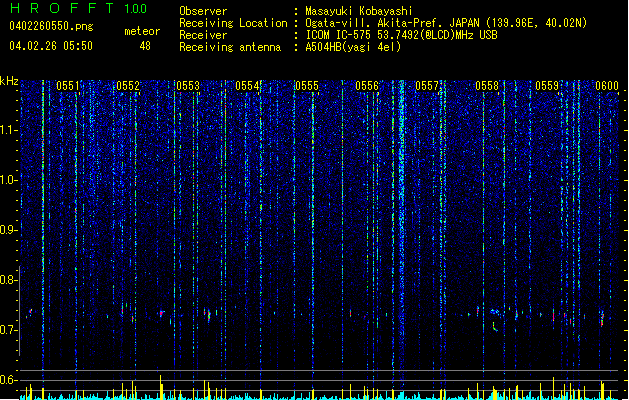
Task: Click the ICOM IC-575 receiver text
Action: 401,35
